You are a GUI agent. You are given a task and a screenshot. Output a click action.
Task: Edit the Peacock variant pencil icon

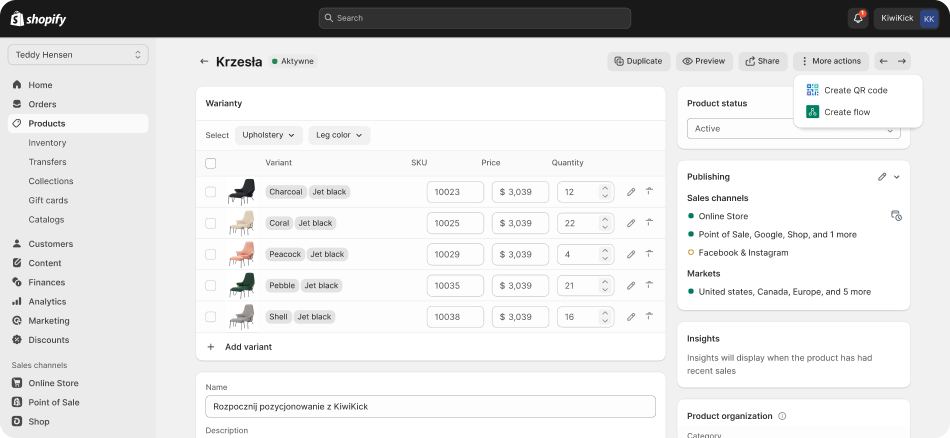[631, 254]
